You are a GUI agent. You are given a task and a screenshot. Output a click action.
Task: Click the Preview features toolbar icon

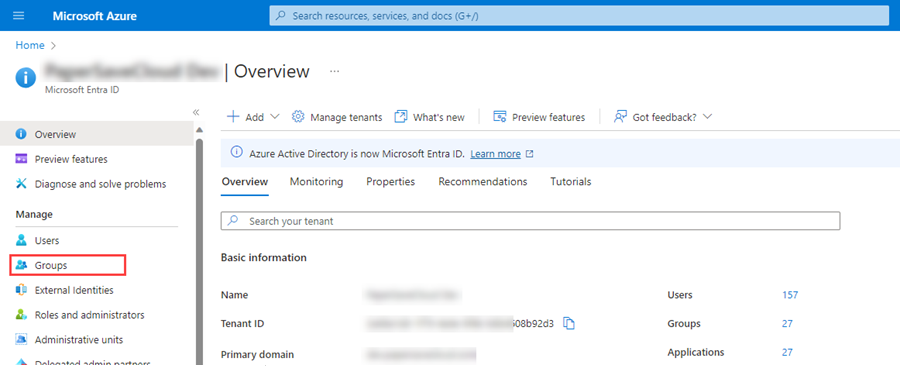click(499, 116)
